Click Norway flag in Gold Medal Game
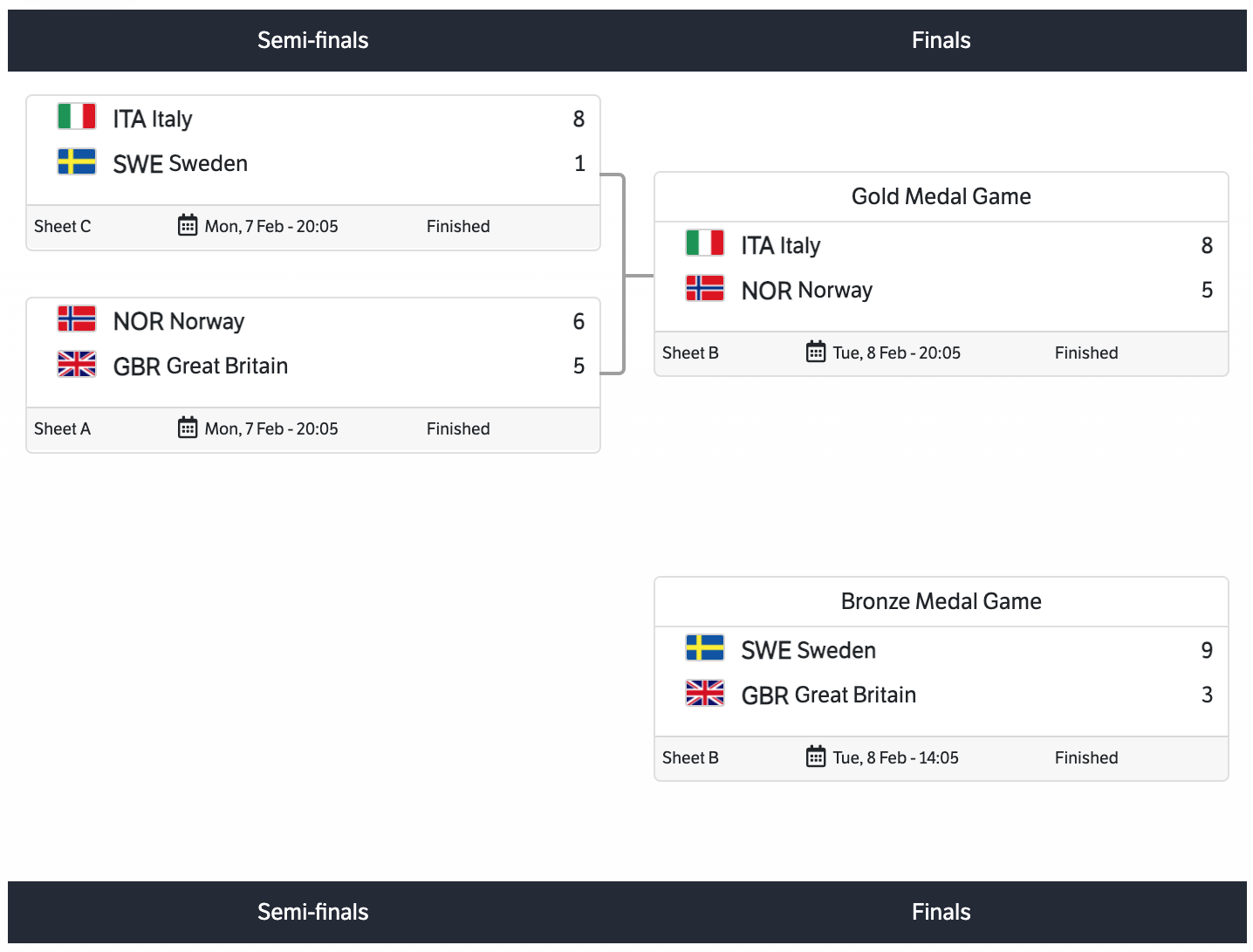The width and height of the screenshot is (1253, 952). pyautogui.click(x=705, y=288)
